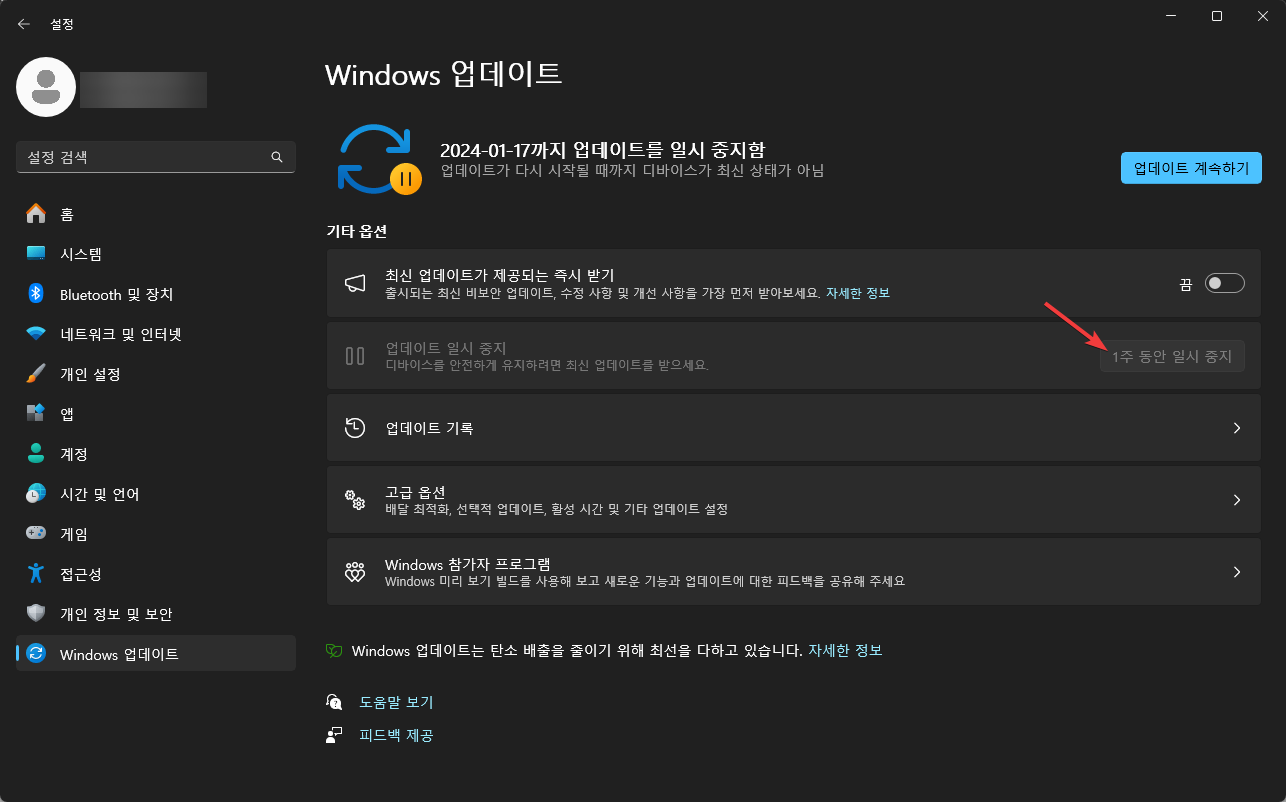This screenshot has height=802, width=1286.
Task: Click the Bluetooth icon in the sidebar
Action: (36, 294)
